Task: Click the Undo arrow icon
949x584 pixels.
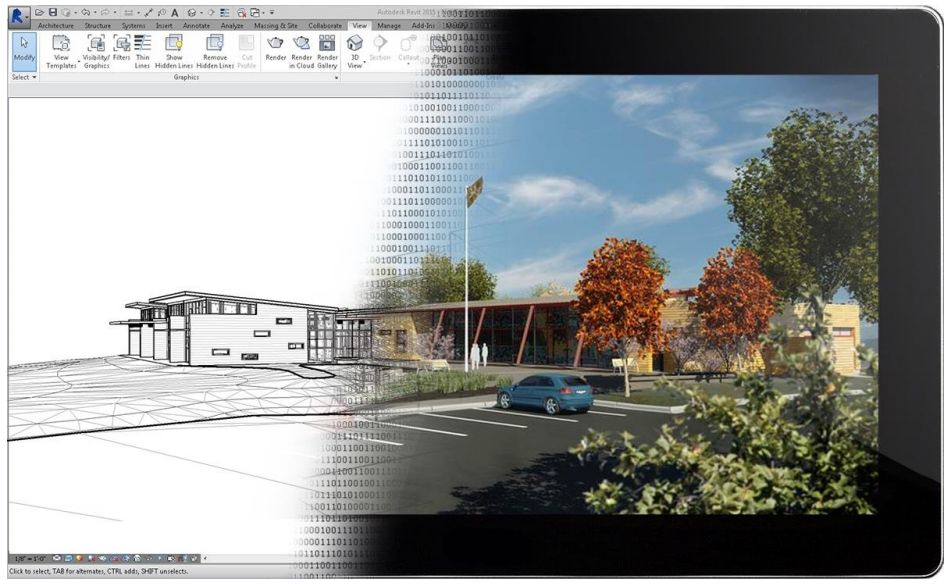Action: [x=85, y=13]
